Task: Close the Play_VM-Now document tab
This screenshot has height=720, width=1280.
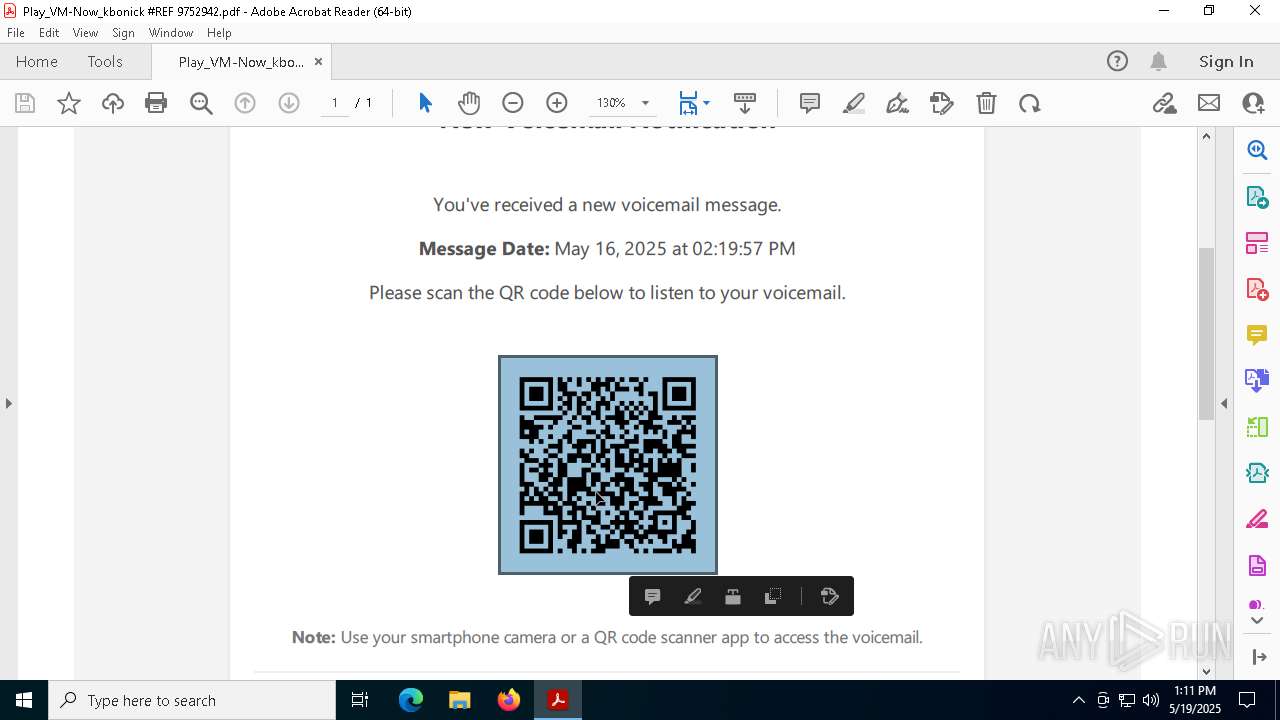Action: click(x=318, y=62)
